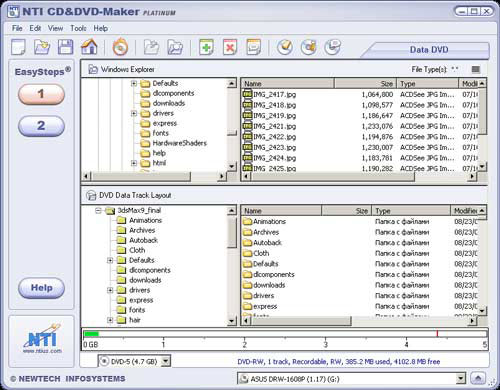Click the New project blank page icon
This screenshot has width=500, height=390.
(x=18, y=47)
